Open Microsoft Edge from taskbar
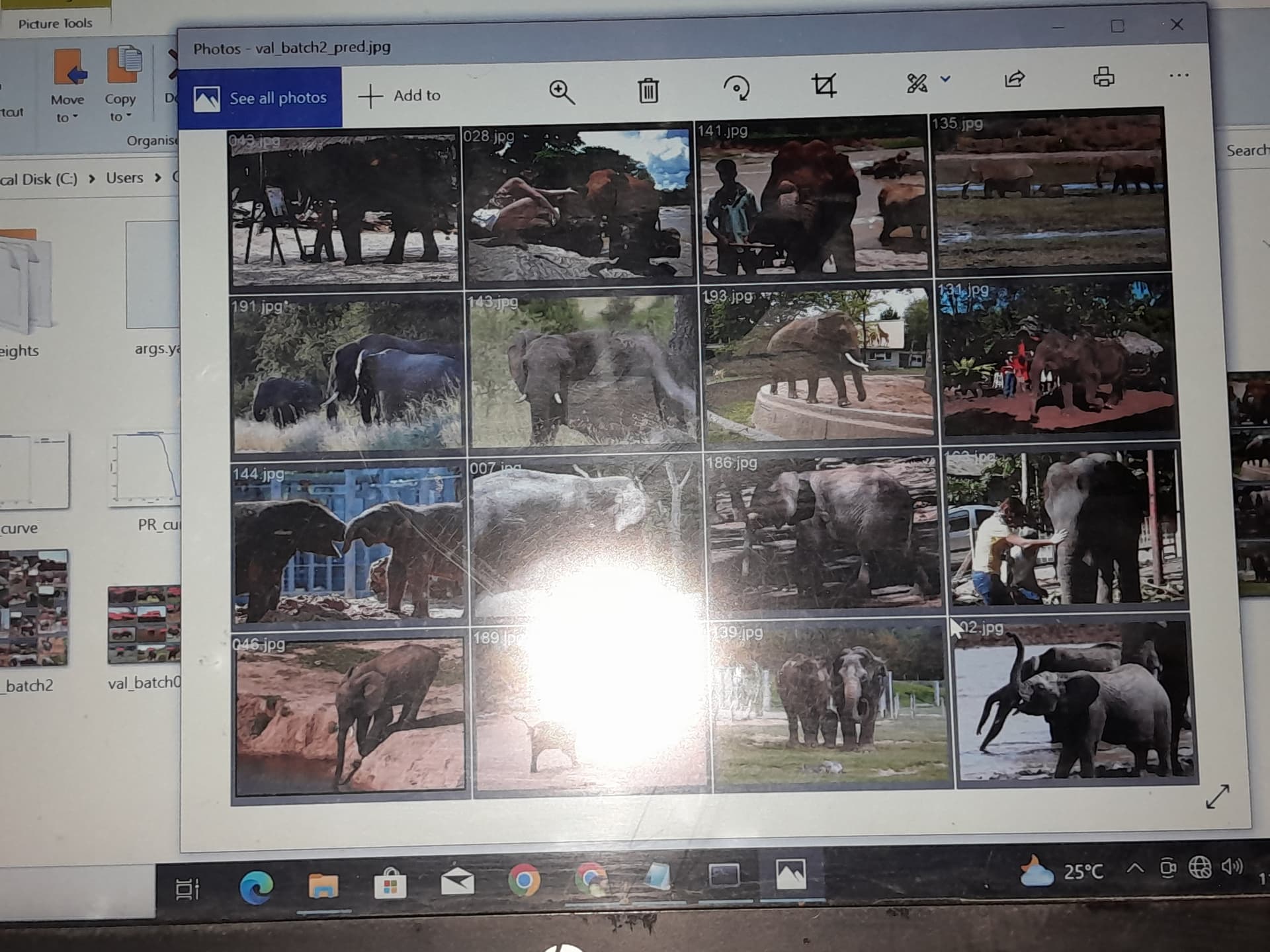This screenshot has width=1270, height=952. [x=256, y=887]
